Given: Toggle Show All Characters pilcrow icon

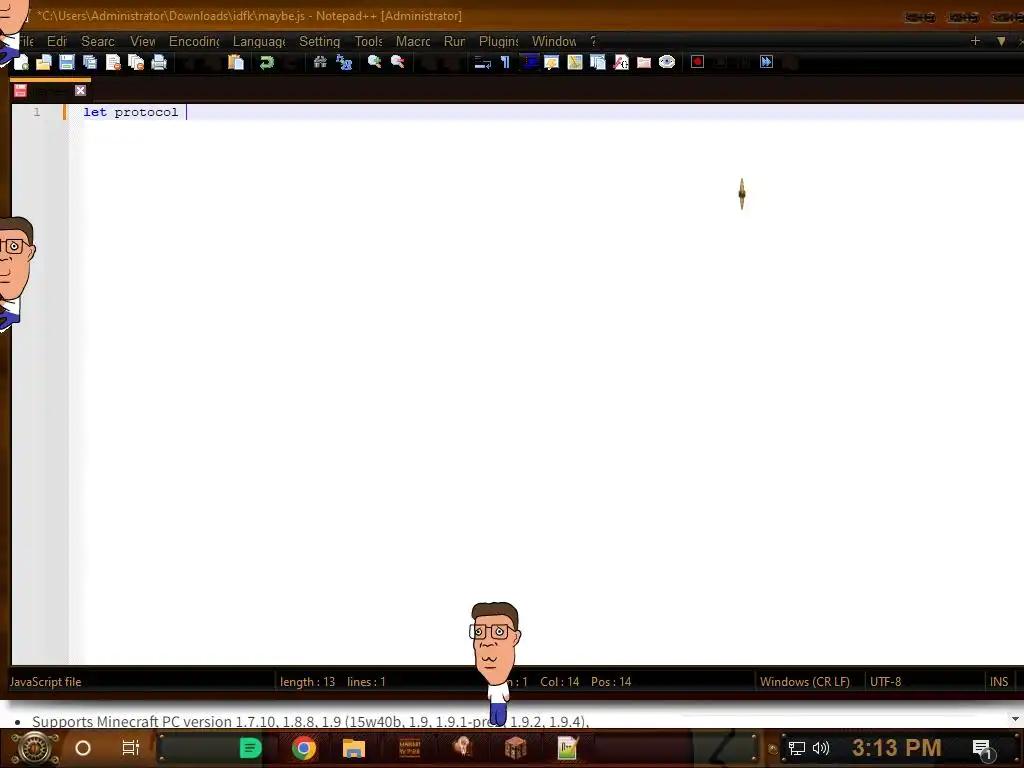Looking at the screenshot, I should 505,62.
